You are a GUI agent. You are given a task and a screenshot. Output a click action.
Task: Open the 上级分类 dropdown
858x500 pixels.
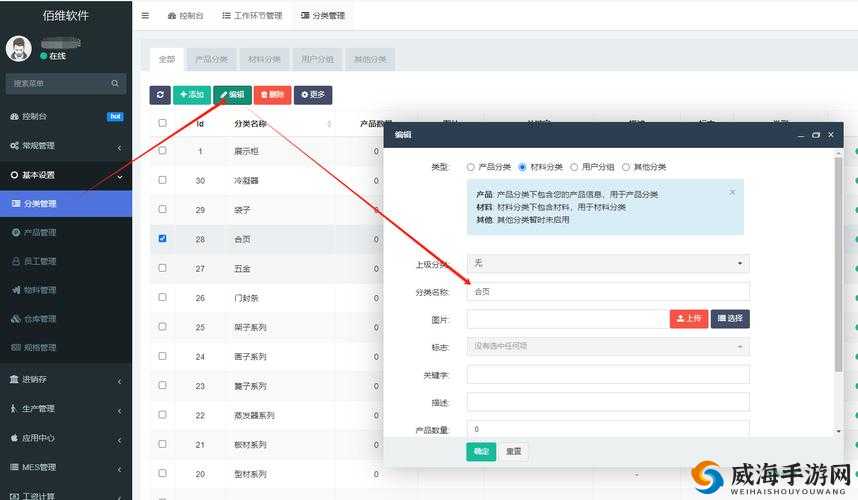tap(608, 263)
